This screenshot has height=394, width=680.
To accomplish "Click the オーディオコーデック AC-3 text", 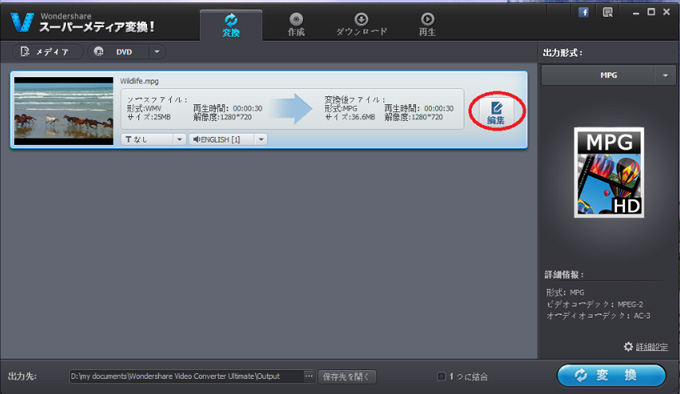I will tap(598, 316).
